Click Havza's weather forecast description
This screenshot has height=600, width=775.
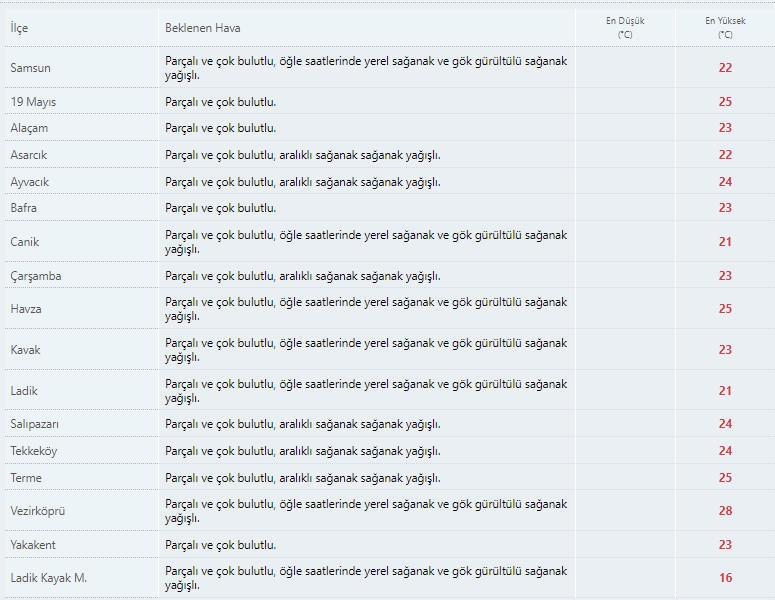pyautogui.click(x=366, y=309)
